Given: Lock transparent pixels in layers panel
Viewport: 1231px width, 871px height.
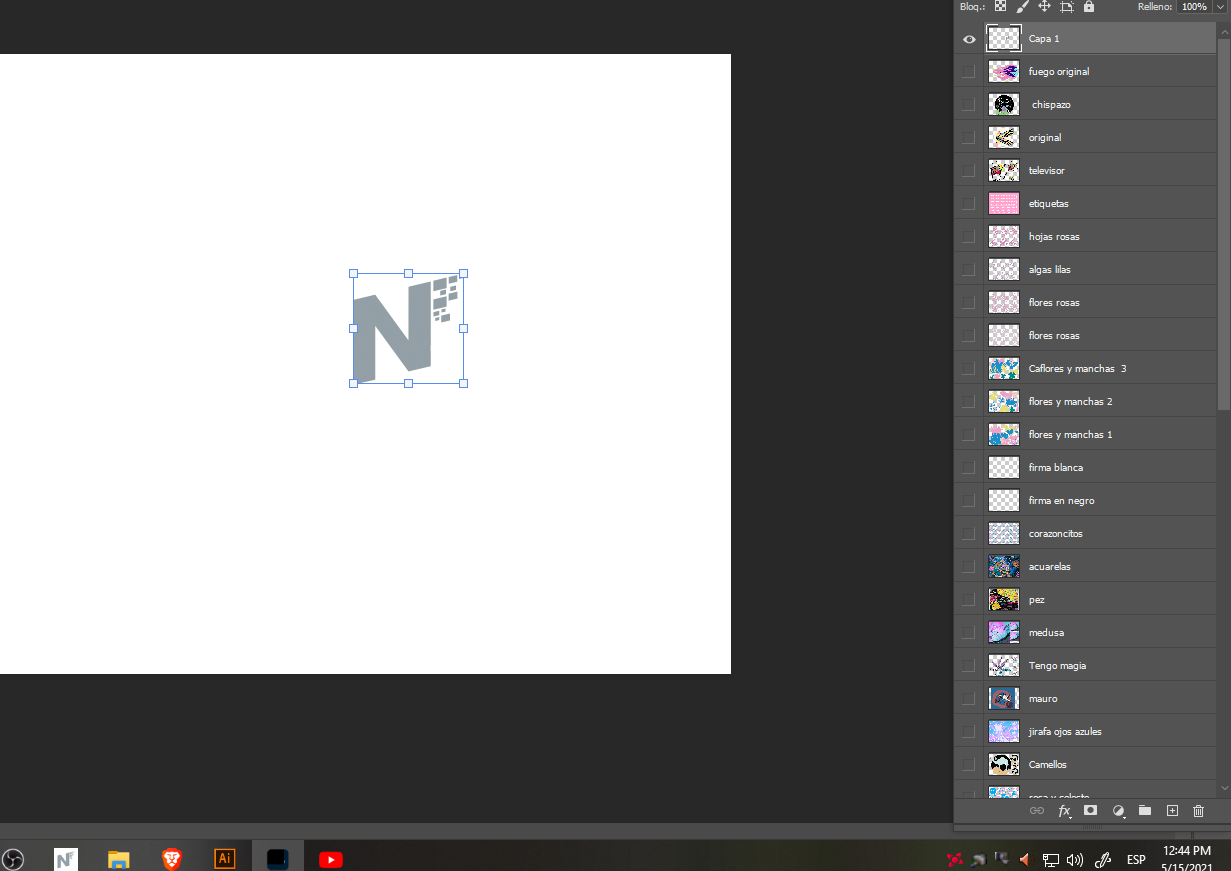Looking at the screenshot, I should [1000, 6].
